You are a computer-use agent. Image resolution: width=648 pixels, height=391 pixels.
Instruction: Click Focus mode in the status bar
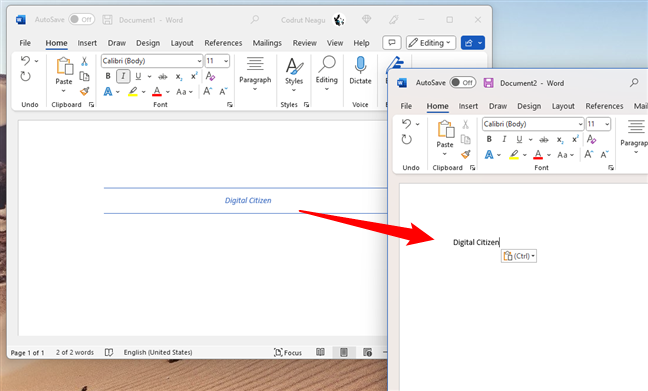[x=288, y=352]
